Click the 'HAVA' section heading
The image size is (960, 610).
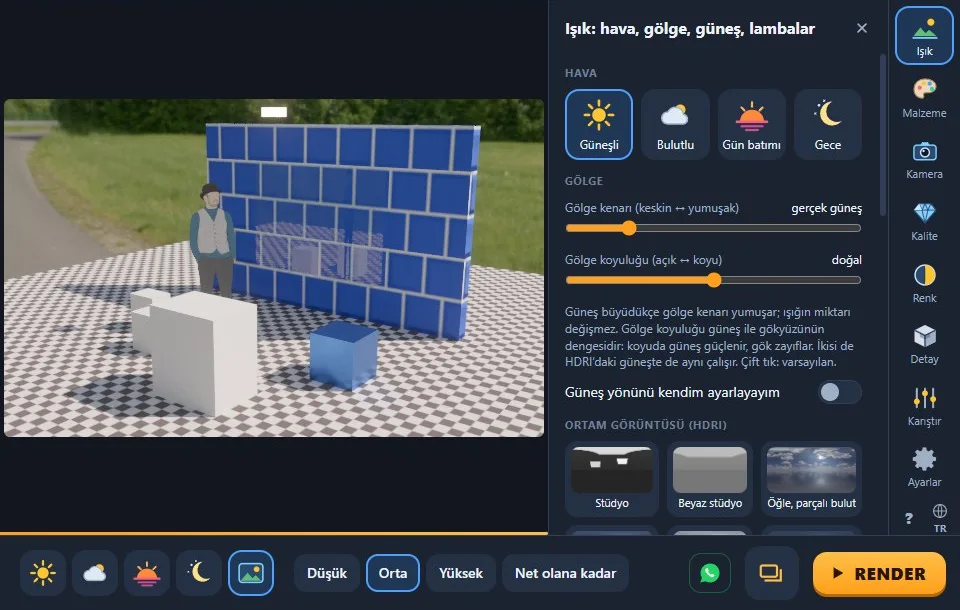point(580,73)
